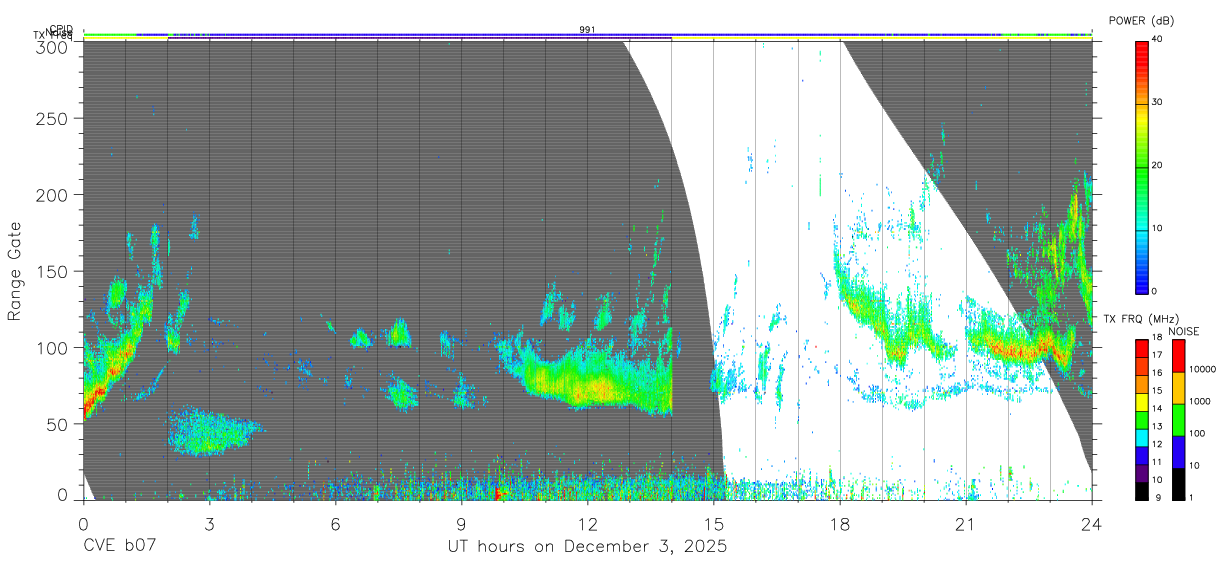
Task: Click the 'Range Gate' y-axis title
Action: 15,272
